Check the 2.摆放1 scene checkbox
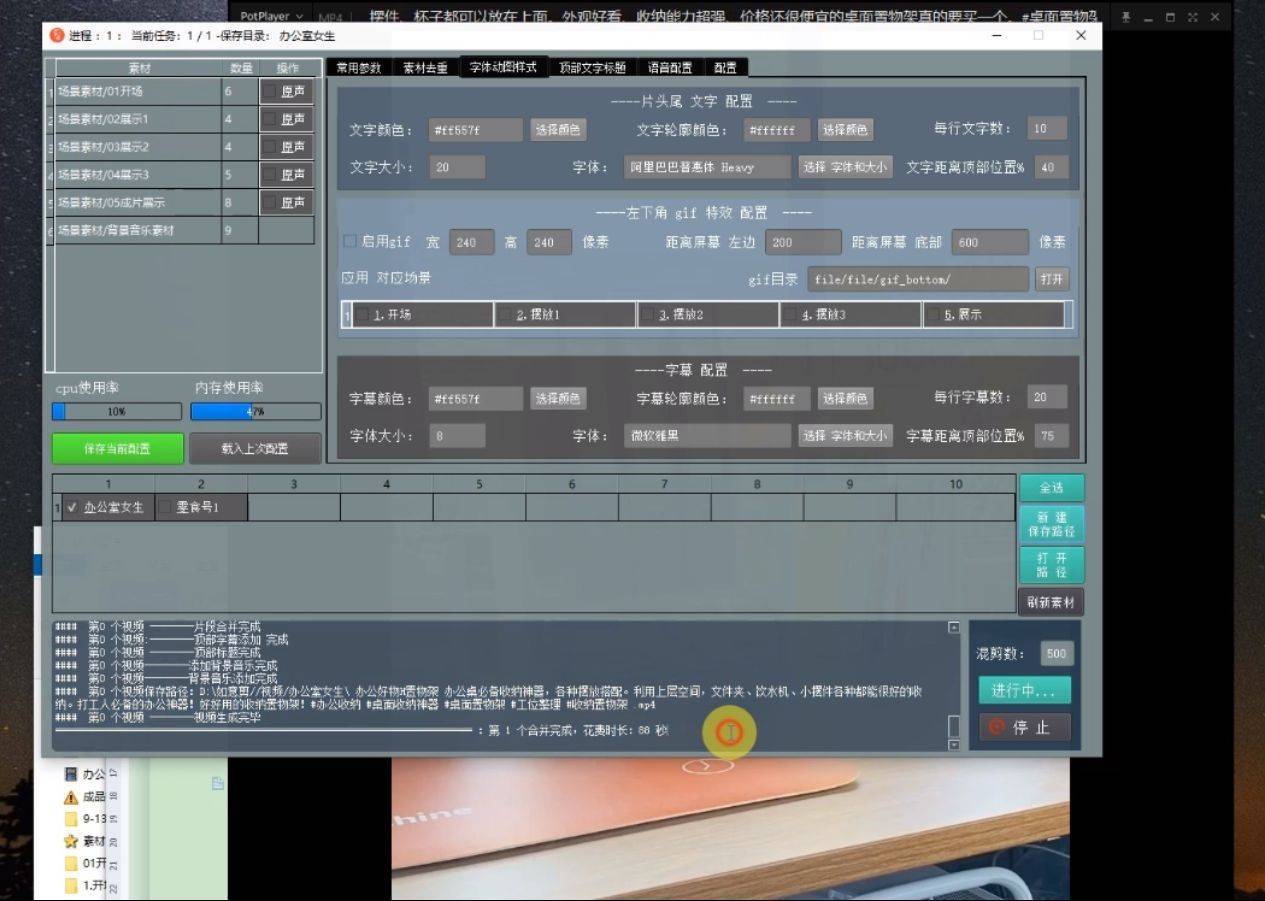 pos(505,314)
